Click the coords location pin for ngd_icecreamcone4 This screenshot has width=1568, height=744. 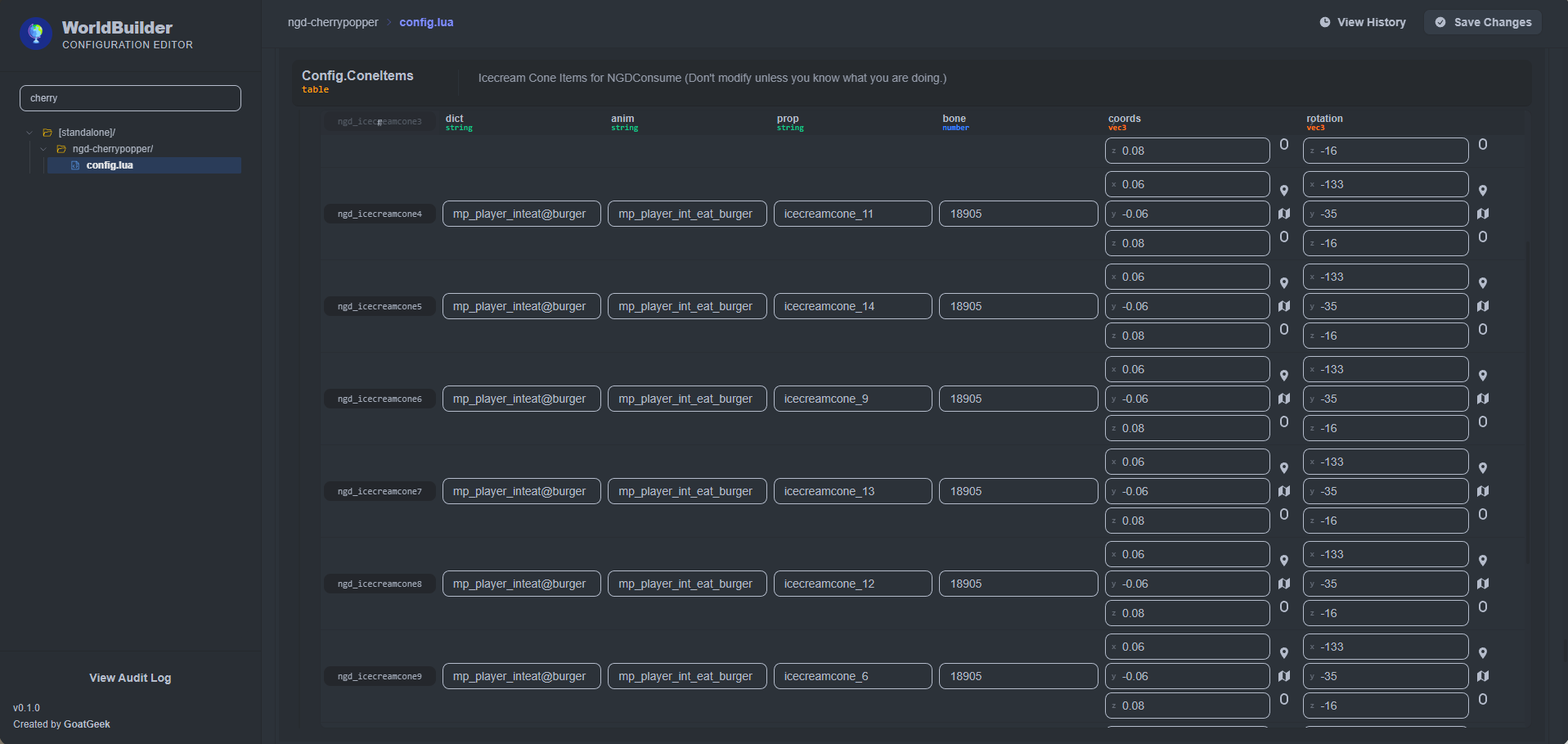(x=1284, y=191)
